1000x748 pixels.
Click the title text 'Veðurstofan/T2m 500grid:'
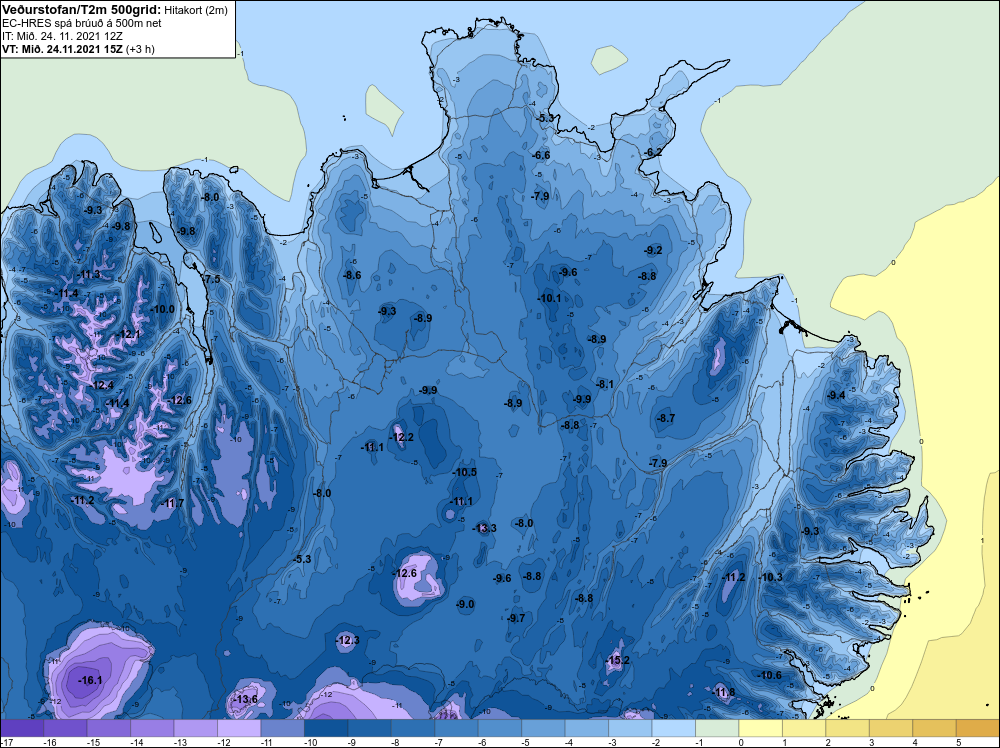[x=82, y=10]
